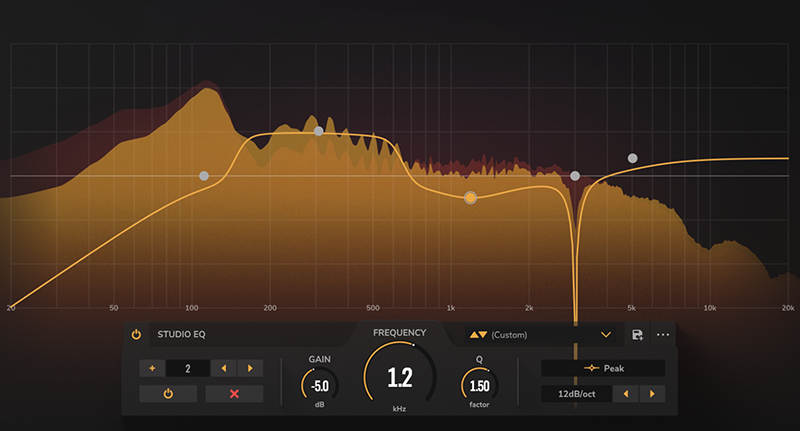Click the Gain knob showing -5.0 dB
800x431 pixels.
pos(320,385)
